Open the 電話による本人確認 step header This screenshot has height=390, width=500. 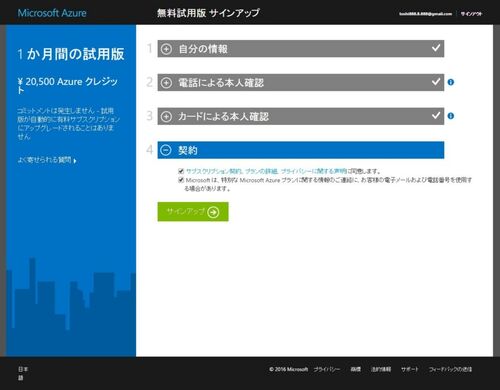click(x=301, y=82)
